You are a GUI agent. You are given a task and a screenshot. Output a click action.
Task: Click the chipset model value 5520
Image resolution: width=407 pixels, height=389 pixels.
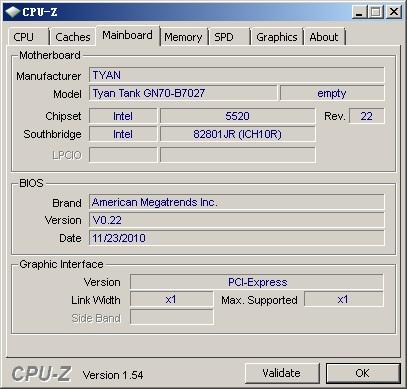237,116
